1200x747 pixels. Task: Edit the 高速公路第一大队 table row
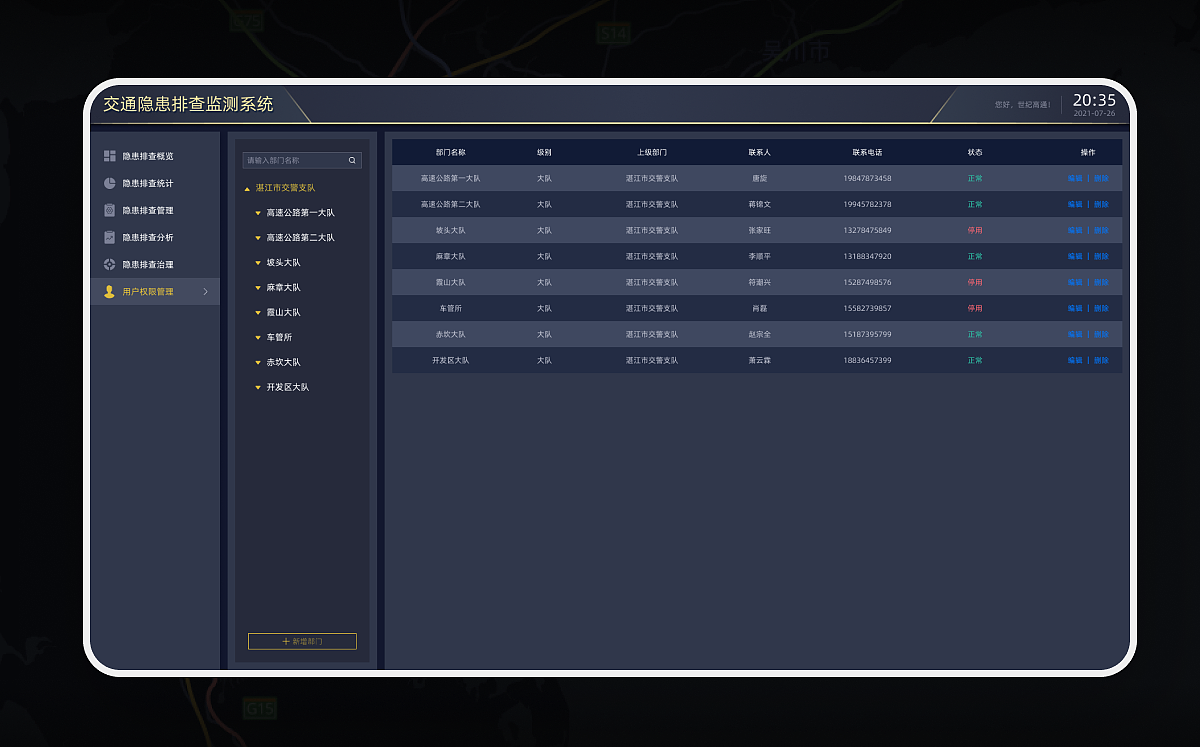pyautogui.click(x=1075, y=178)
